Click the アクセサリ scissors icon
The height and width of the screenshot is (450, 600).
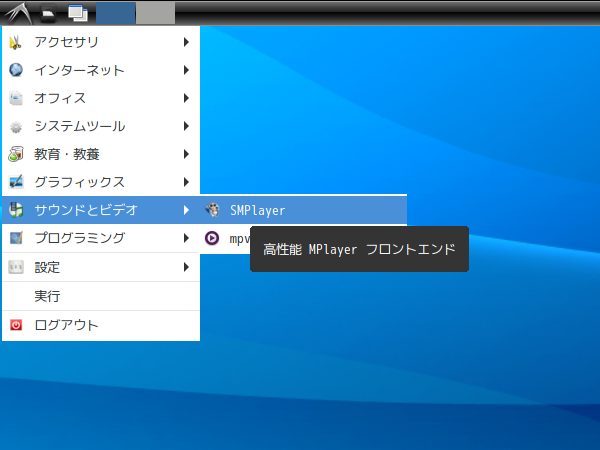point(16,42)
